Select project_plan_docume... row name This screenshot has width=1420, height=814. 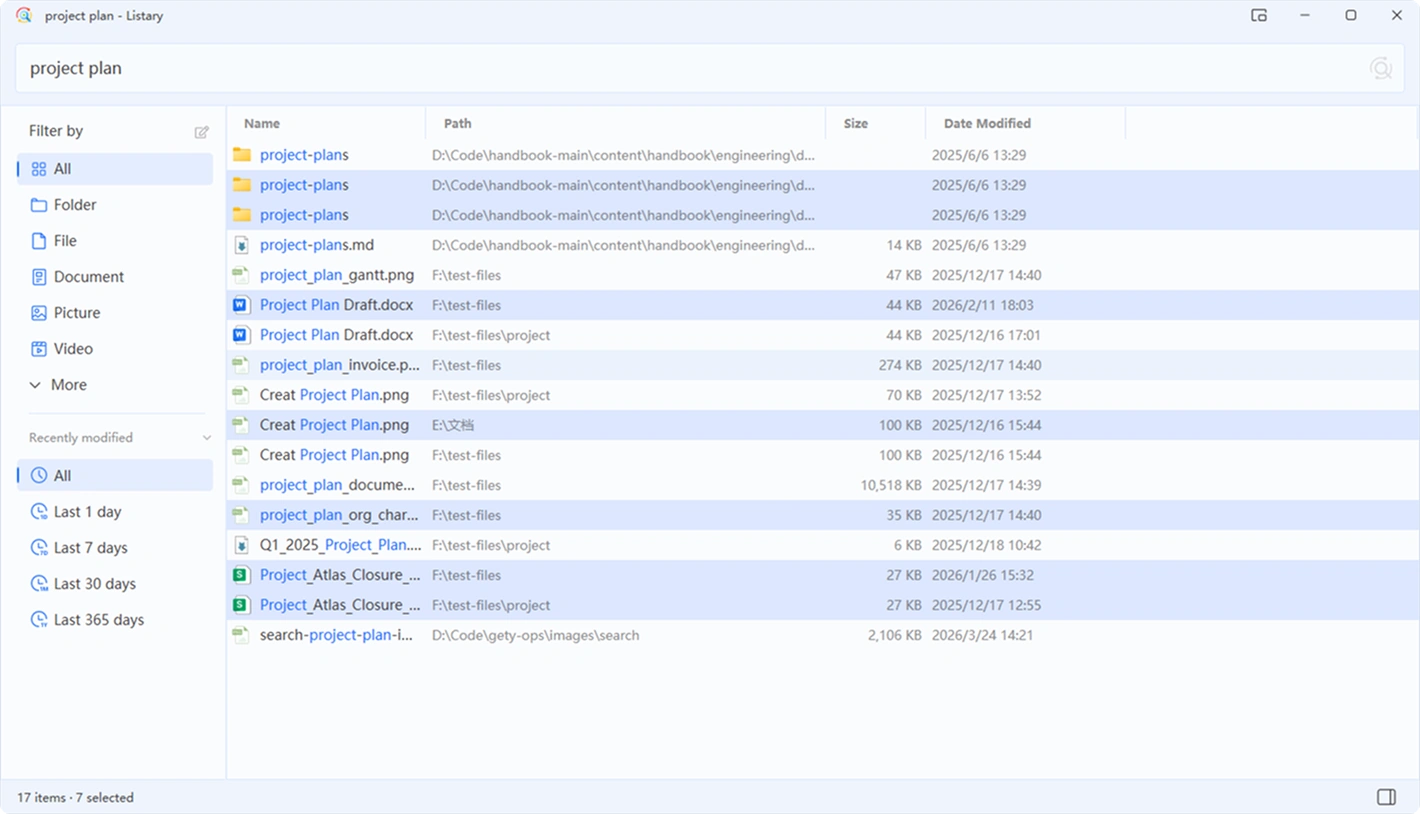337,485
